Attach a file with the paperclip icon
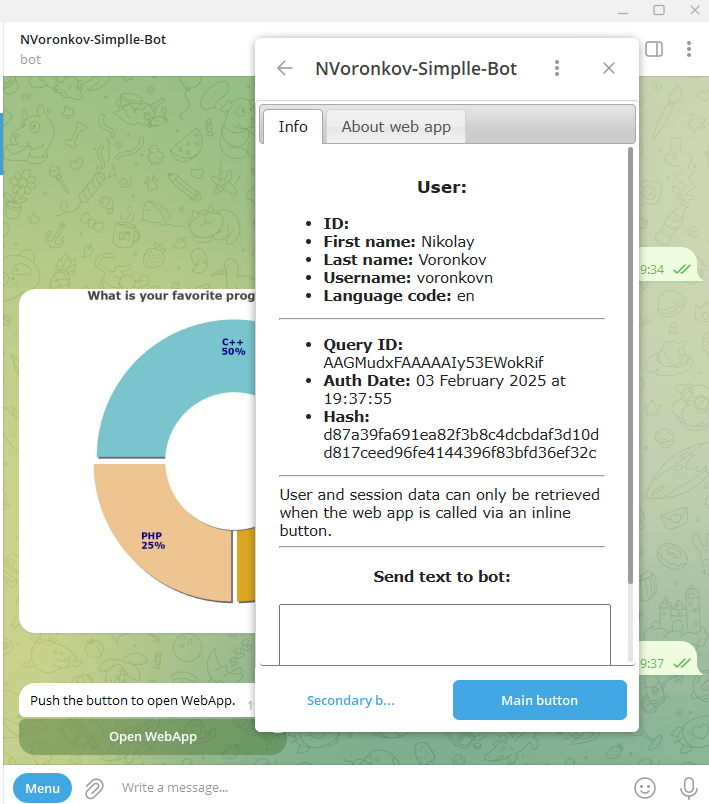The image size is (709, 804). click(94, 788)
